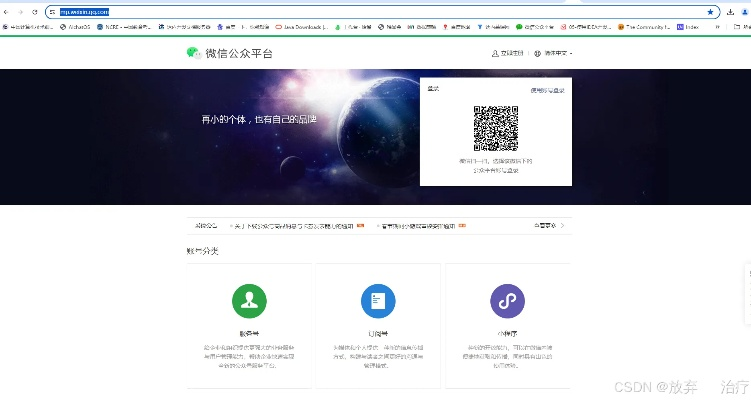Open the browser downloads icon
751x400 pixels.
tap(730, 12)
